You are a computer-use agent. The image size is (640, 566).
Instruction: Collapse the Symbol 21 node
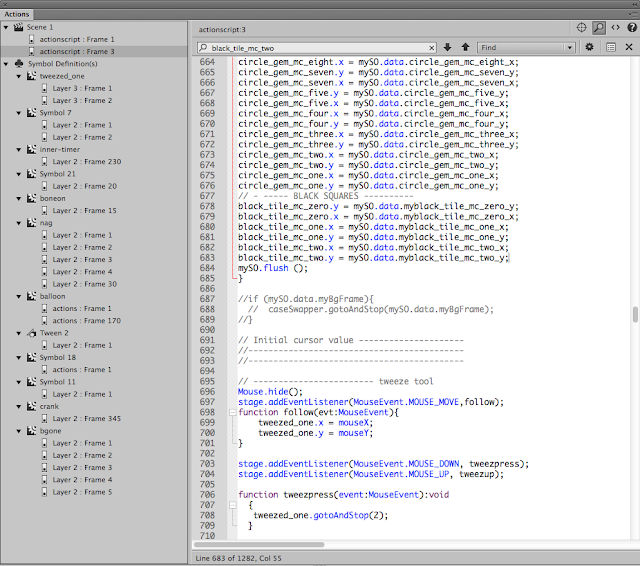click(19, 174)
